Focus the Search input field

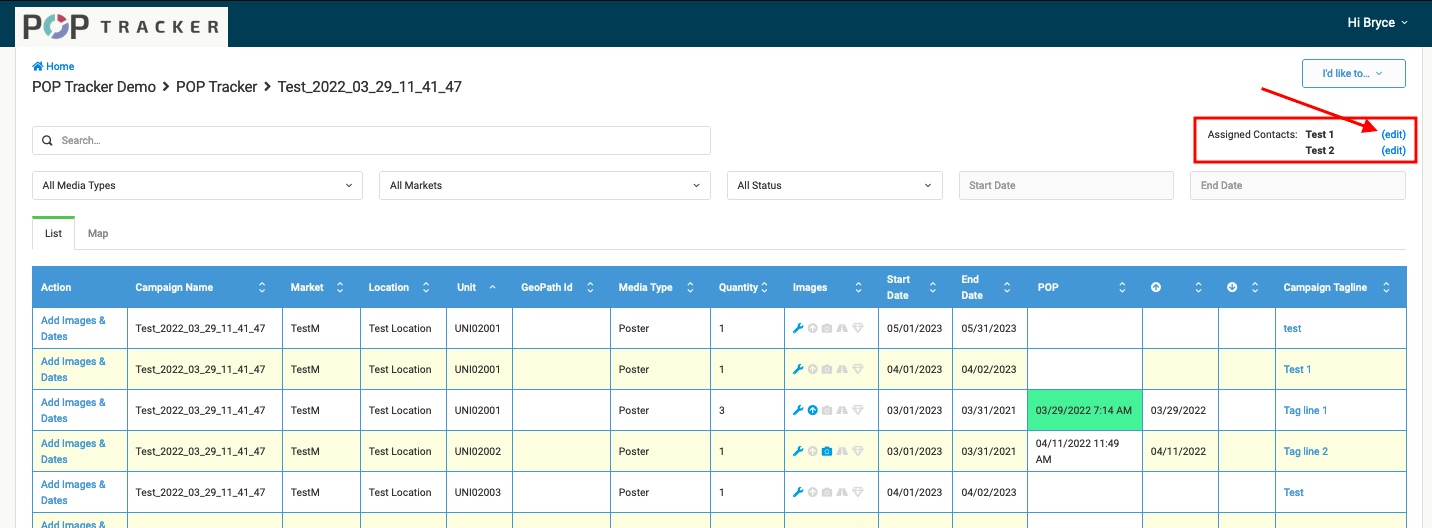coord(371,140)
